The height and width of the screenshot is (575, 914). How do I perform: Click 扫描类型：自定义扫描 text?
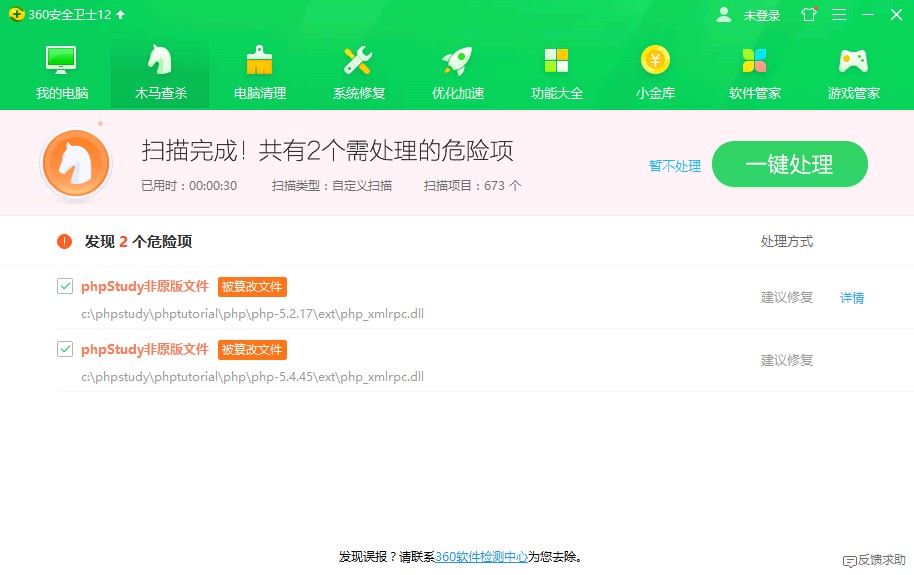tap(332, 186)
